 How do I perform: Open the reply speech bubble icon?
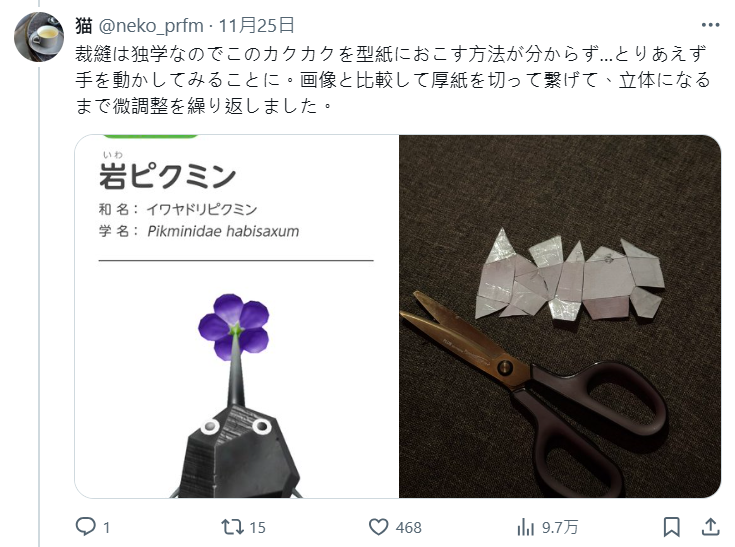[x=85, y=526]
